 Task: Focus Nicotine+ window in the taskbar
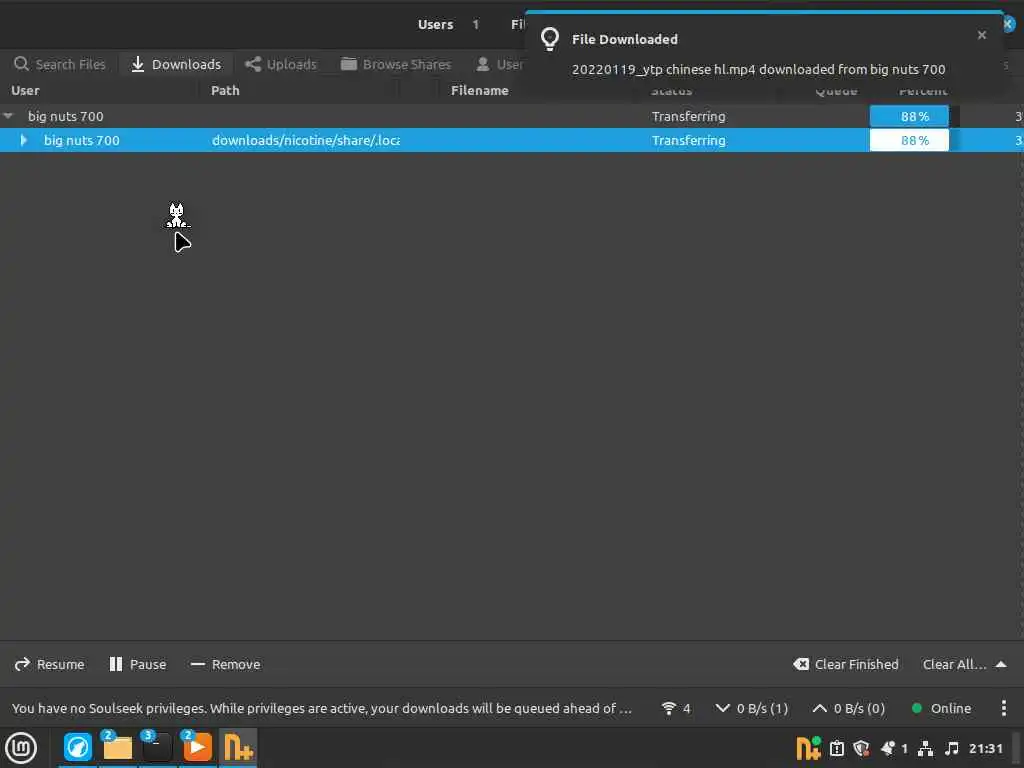point(238,747)
